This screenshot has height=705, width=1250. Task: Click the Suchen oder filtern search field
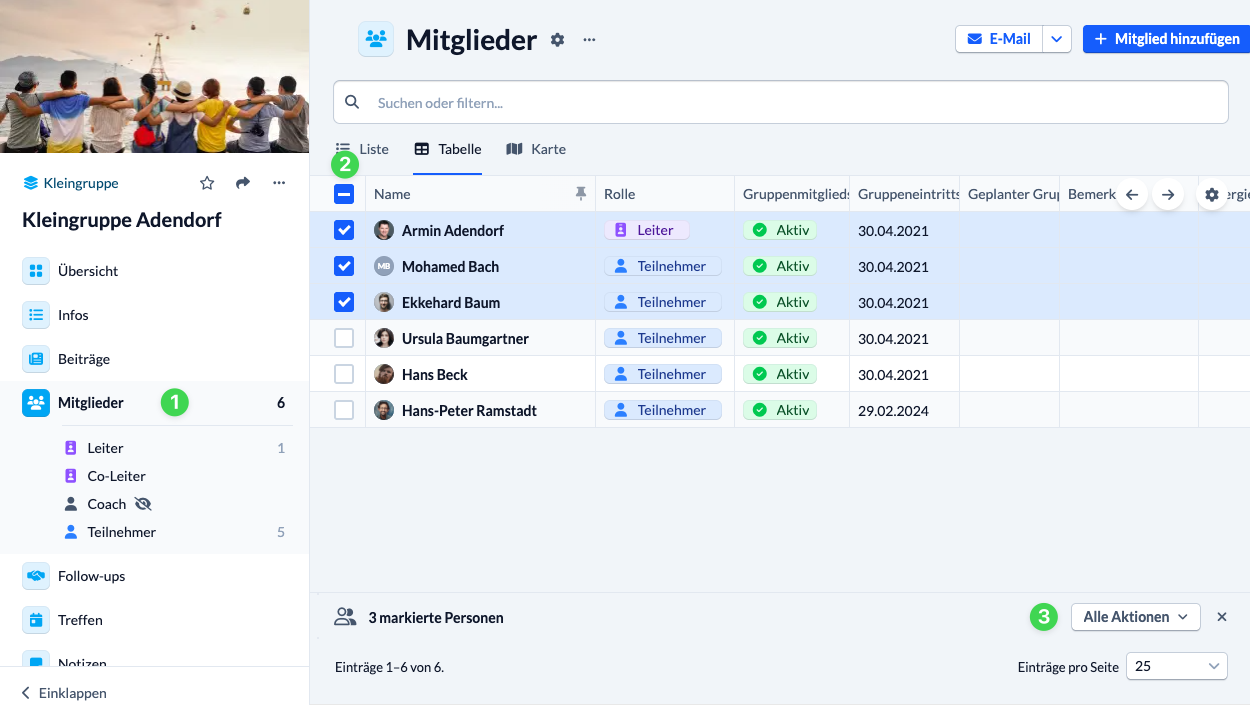coord(780,102)
